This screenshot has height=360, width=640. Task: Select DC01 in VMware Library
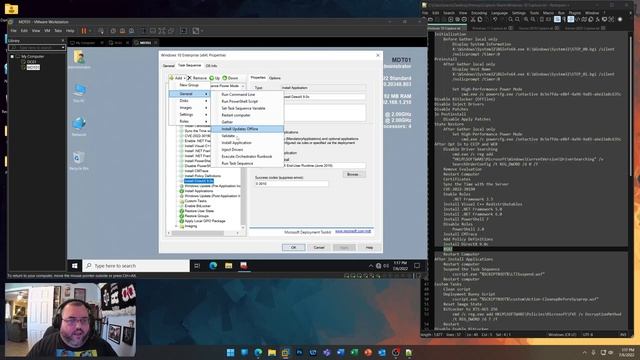(x=31, y=62)
